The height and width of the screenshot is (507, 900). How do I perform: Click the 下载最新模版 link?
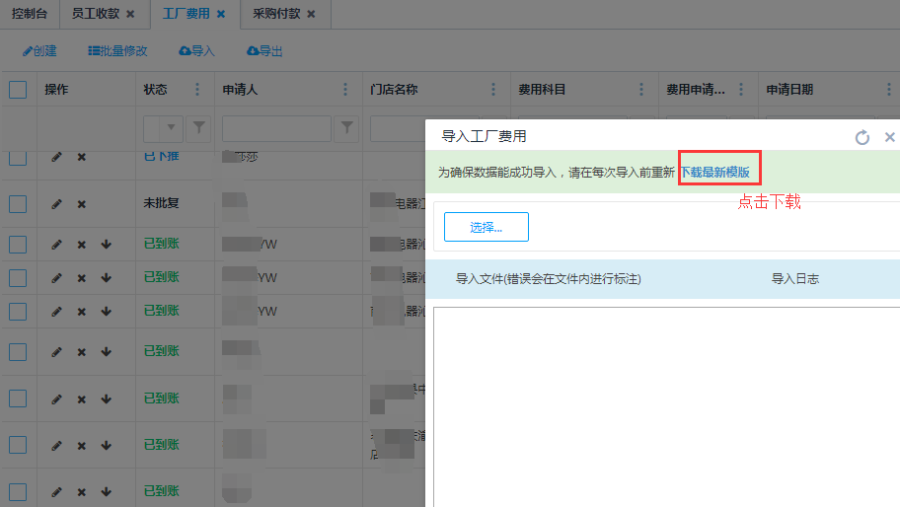[x=715, y=172]
